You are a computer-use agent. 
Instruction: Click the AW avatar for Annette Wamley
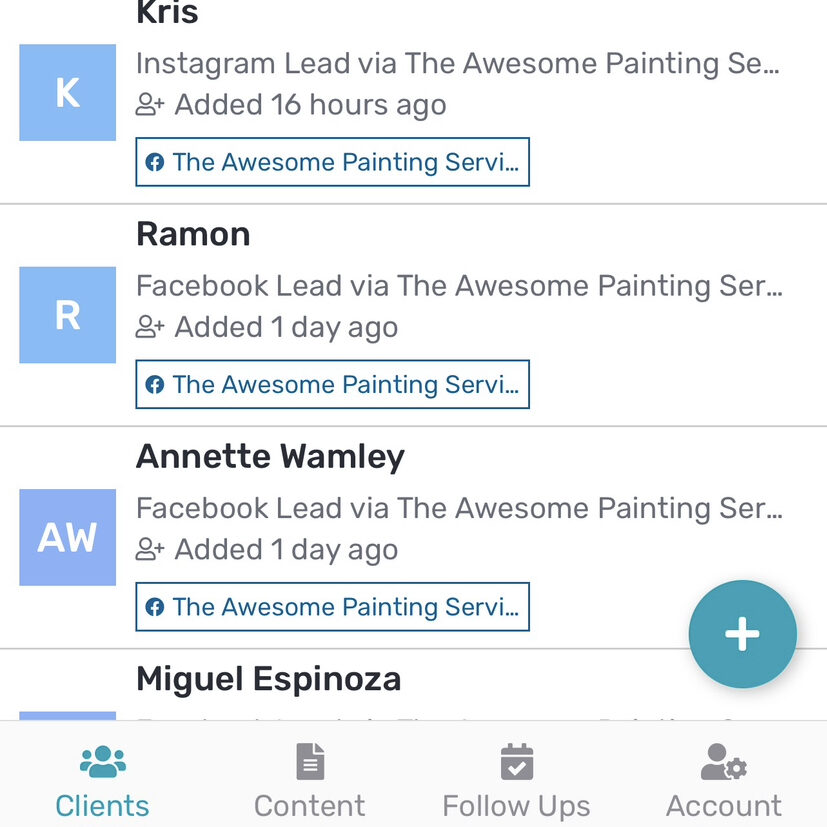(67, 537)
